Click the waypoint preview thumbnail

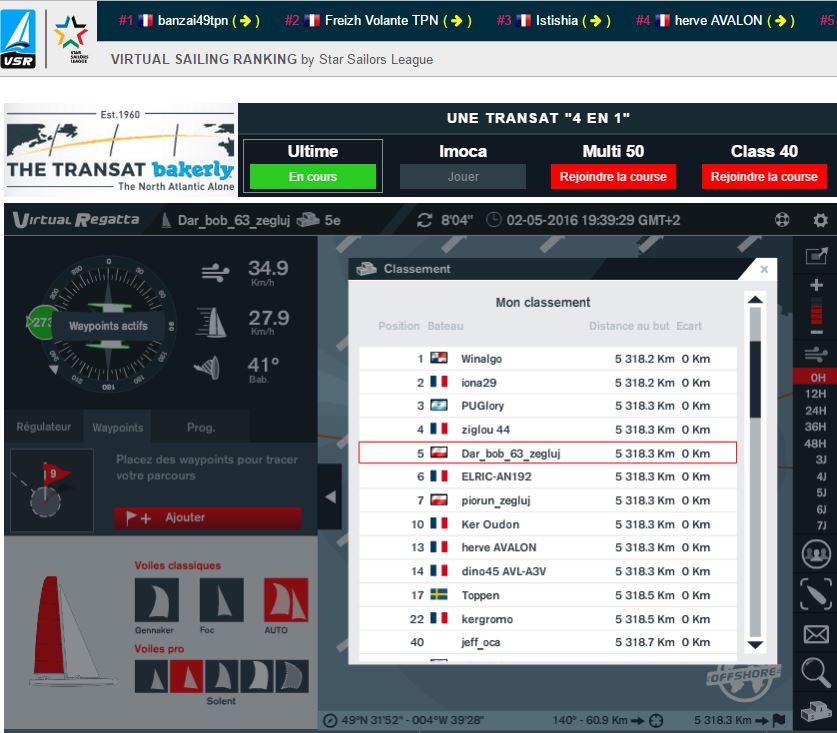(52, 491)
